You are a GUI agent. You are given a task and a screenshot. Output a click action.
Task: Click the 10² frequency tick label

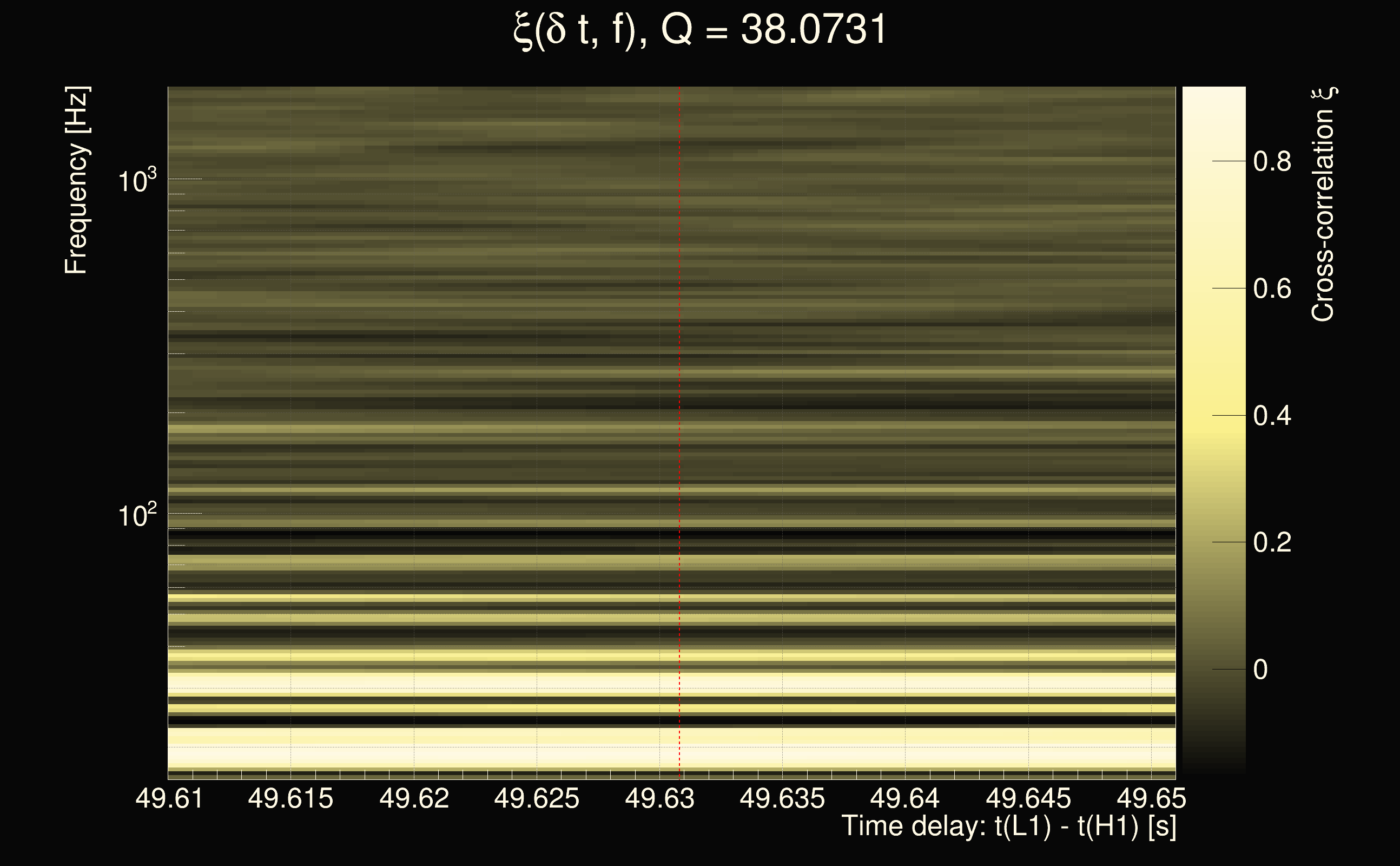pos(137,515)
